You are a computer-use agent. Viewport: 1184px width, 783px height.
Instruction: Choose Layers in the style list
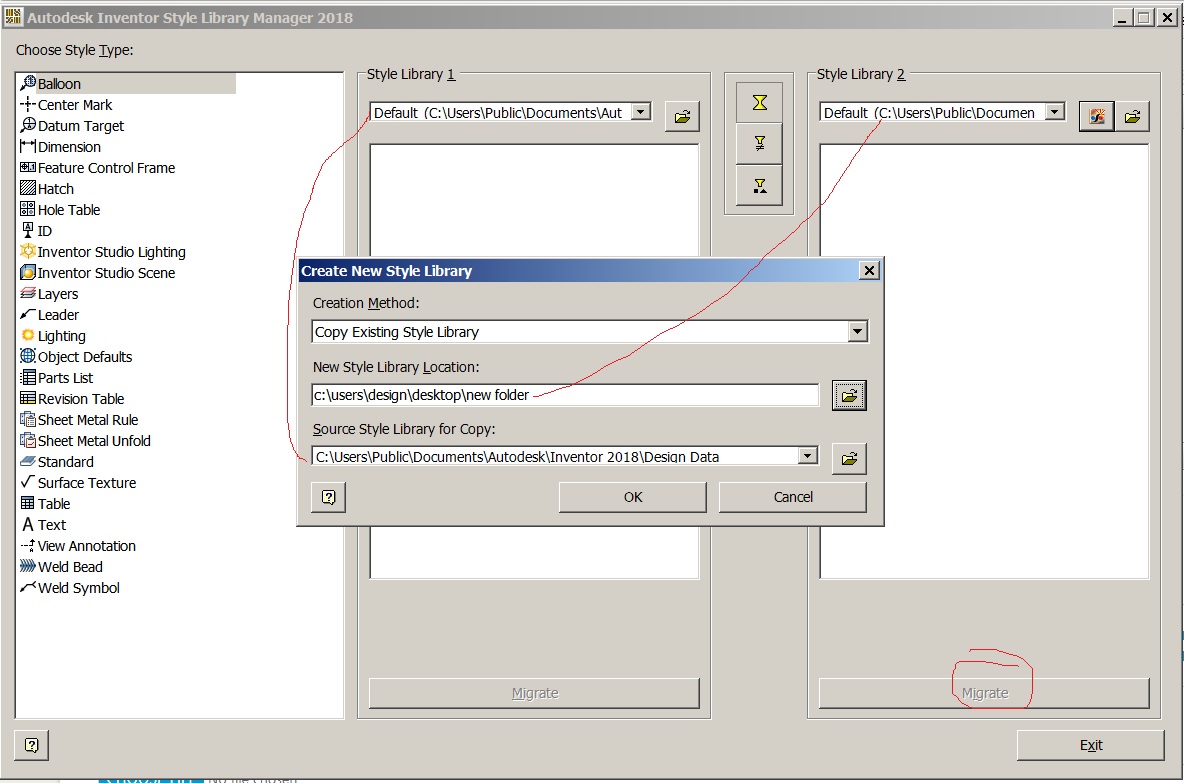click(49, 294)
